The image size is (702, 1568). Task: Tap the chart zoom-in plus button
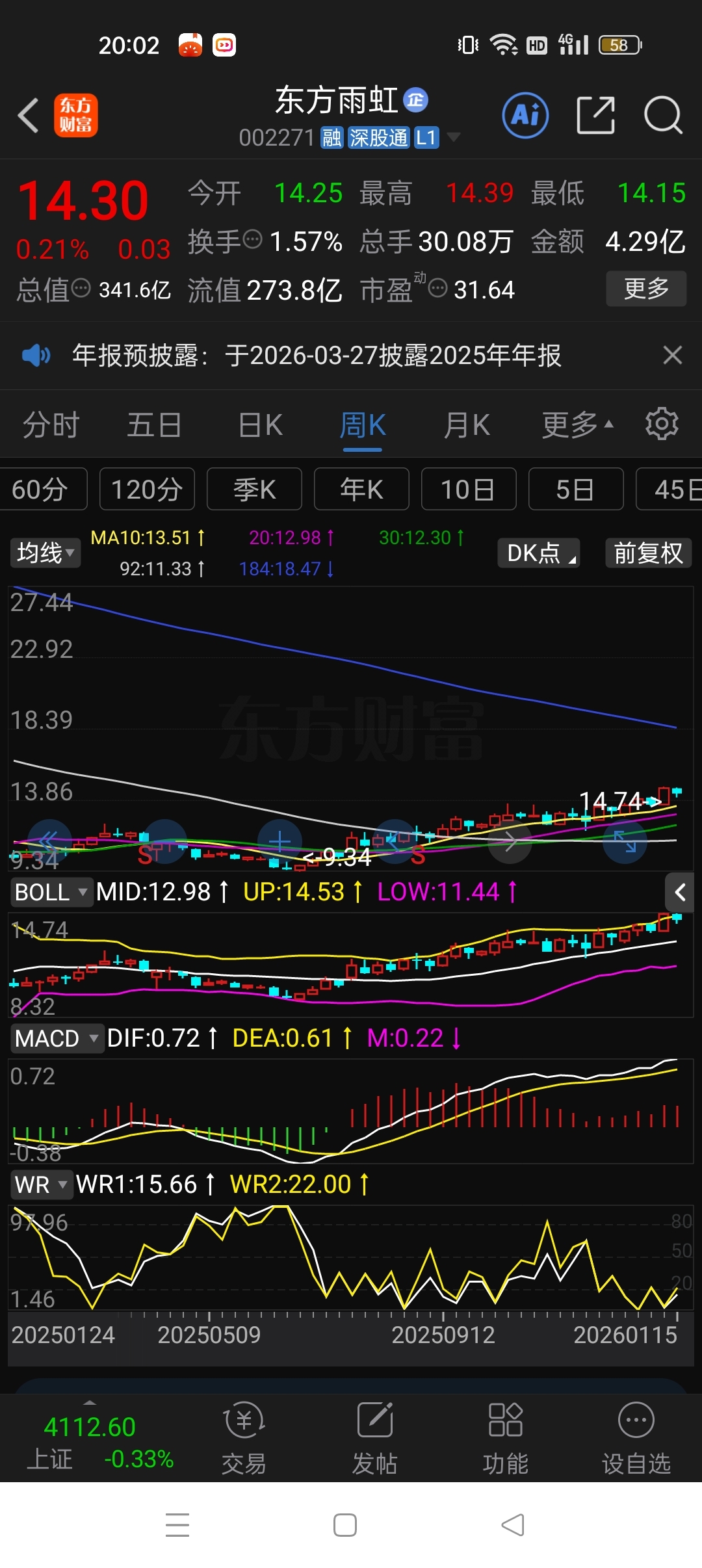pyautogui.click(x=279, y=841)
